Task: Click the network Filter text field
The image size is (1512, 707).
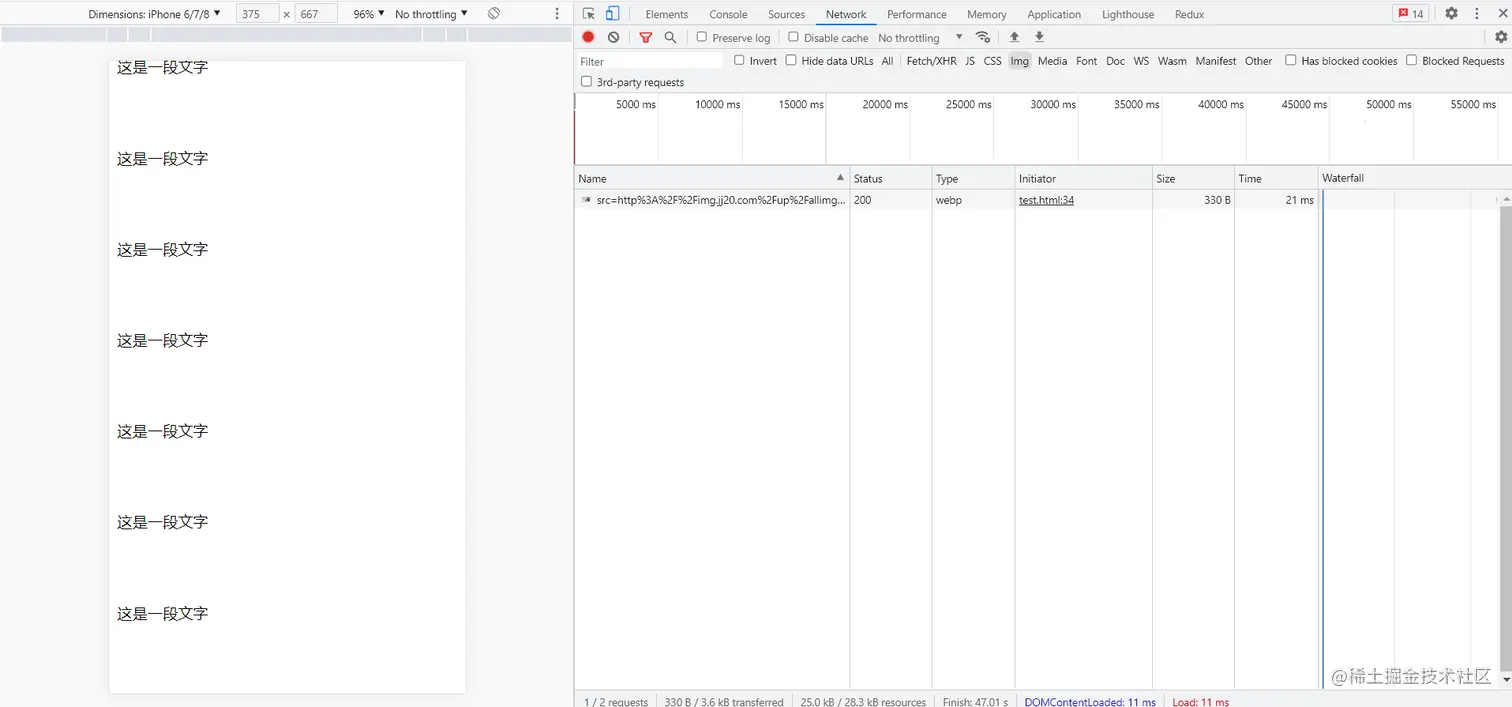Action: pos(650,61)
